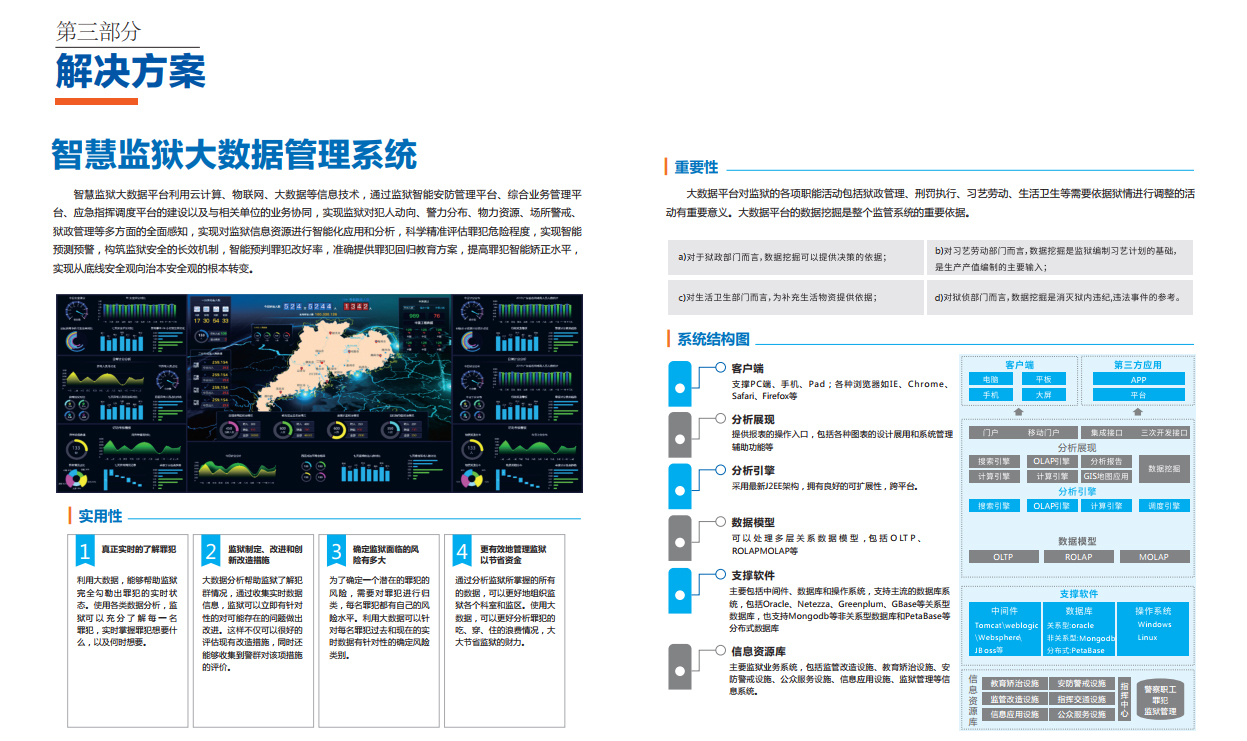Click the 安防警戒设施 block
This screenshot has height=741, width=1247.
1082,684
